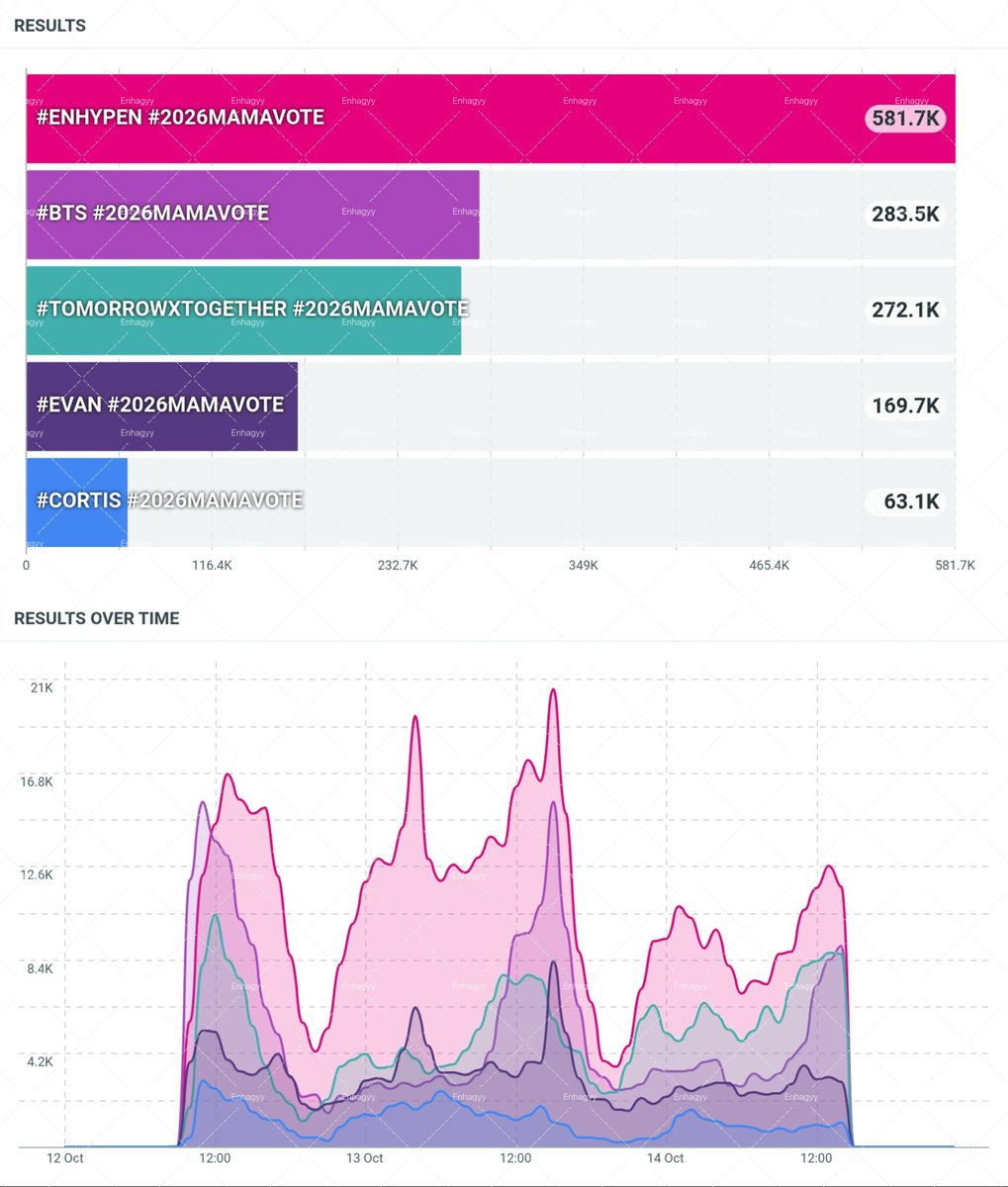The image size is (1008, 1187).
Task: Click the 4.2K label on the time chart
Action: point(41,1061)
